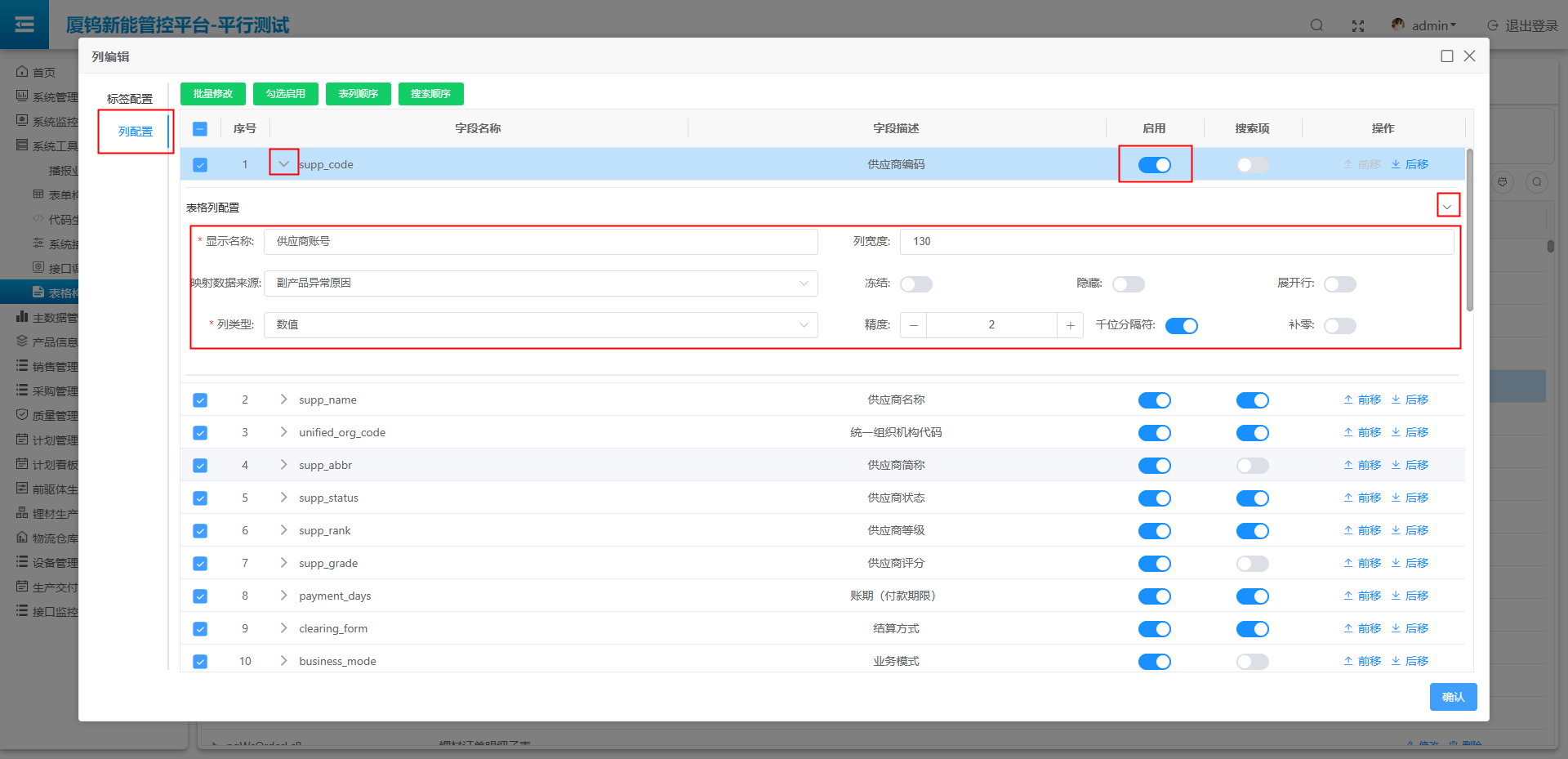This screenshot has height=759, width=1568.
Task: Open the 映射数据来源 dropdown
Action: [x=541, y=284]
